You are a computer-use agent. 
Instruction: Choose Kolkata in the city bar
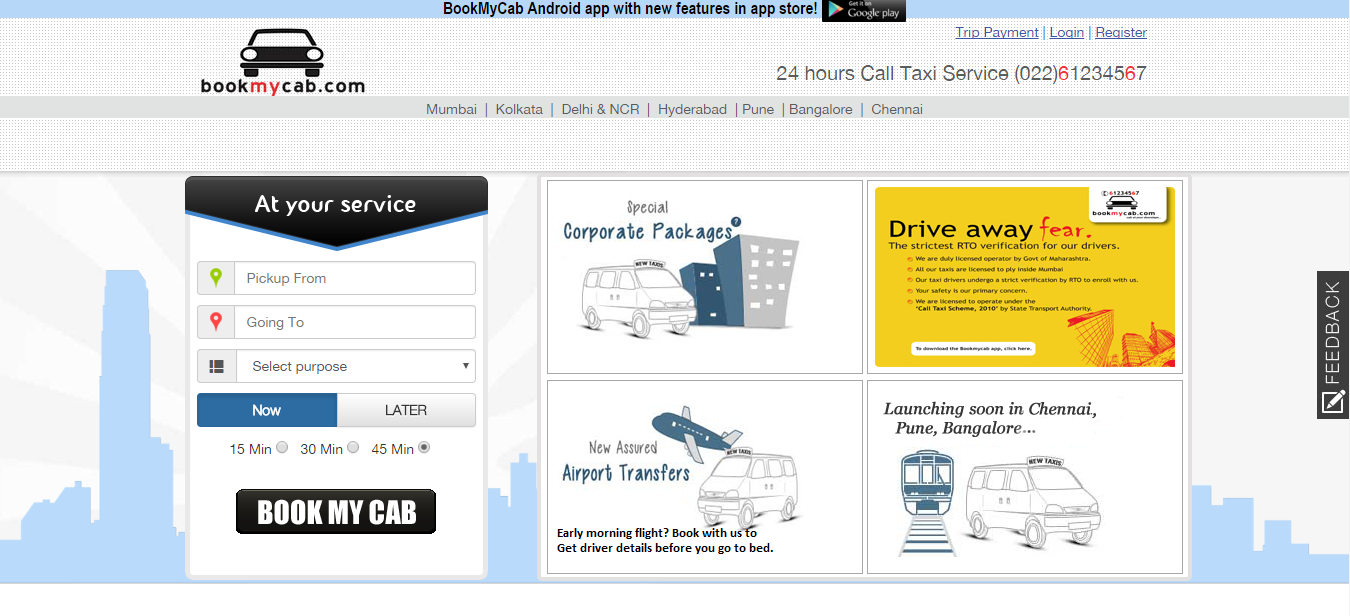[519, 109]
